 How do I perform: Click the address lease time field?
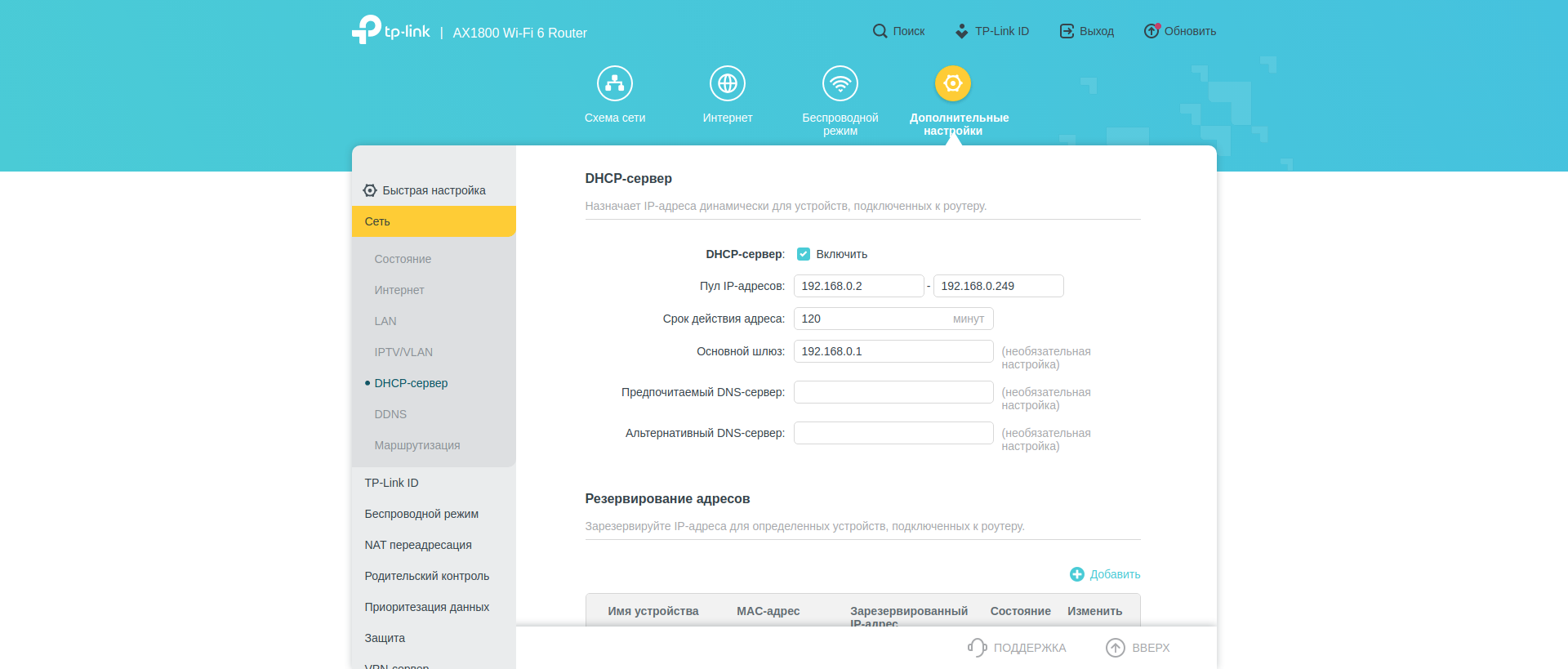(874, 319)
